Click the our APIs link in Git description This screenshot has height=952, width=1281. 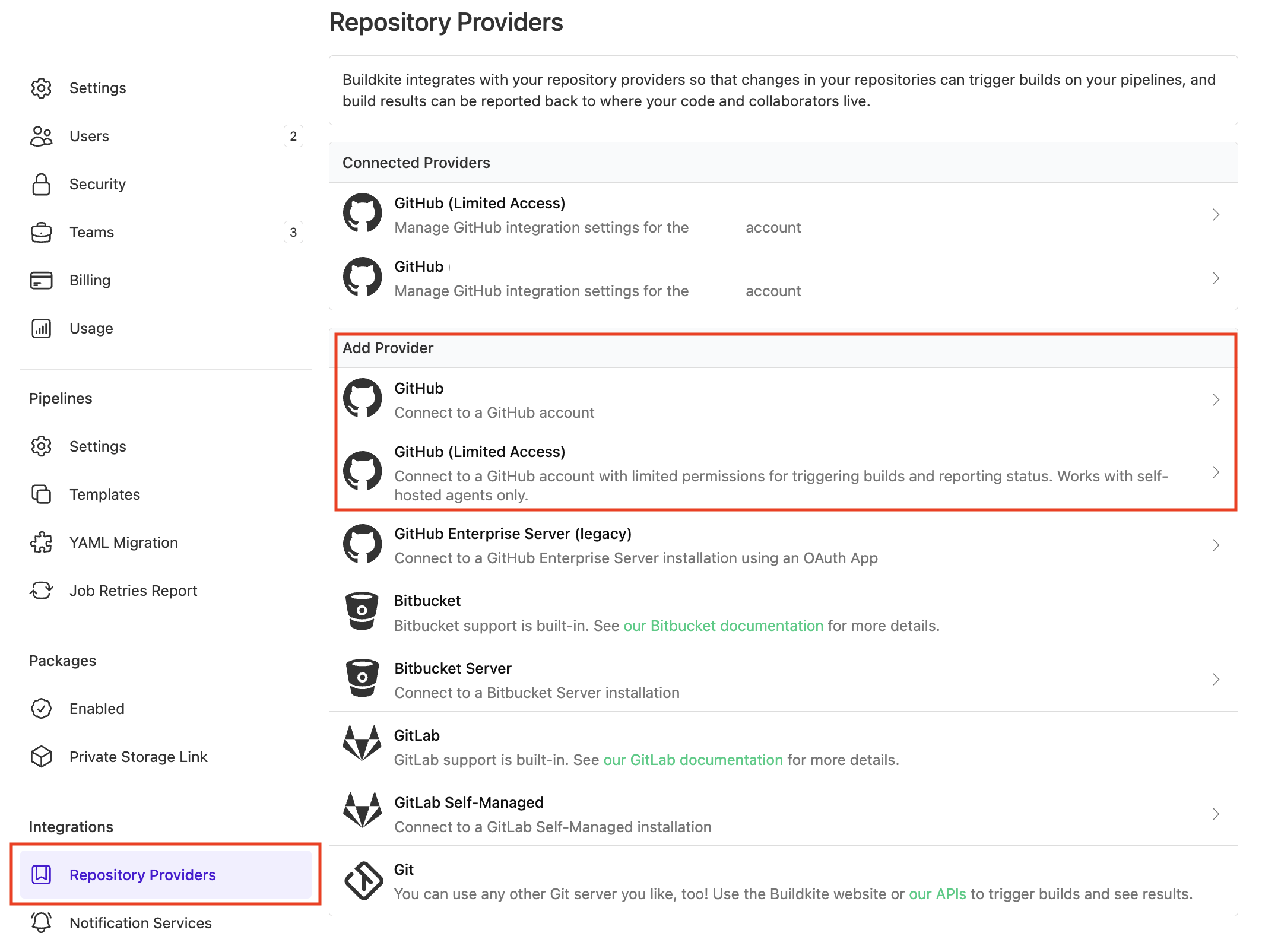pos(938,894)
